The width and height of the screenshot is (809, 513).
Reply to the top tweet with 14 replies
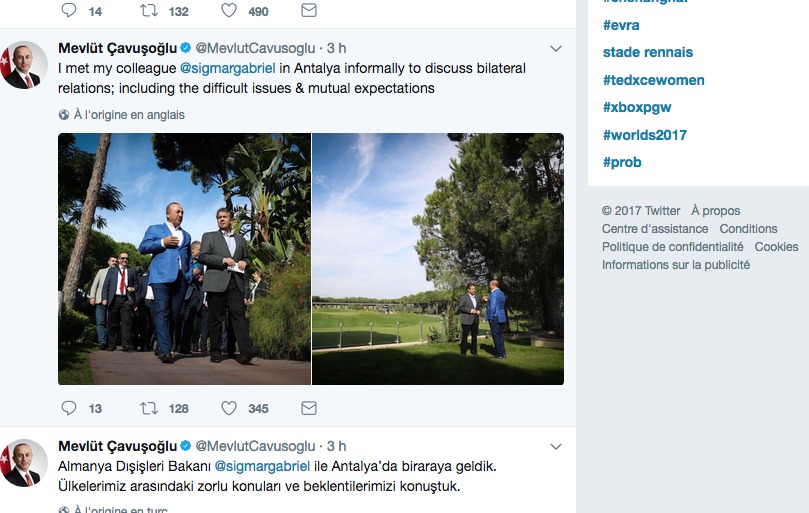tap(69, 11)
